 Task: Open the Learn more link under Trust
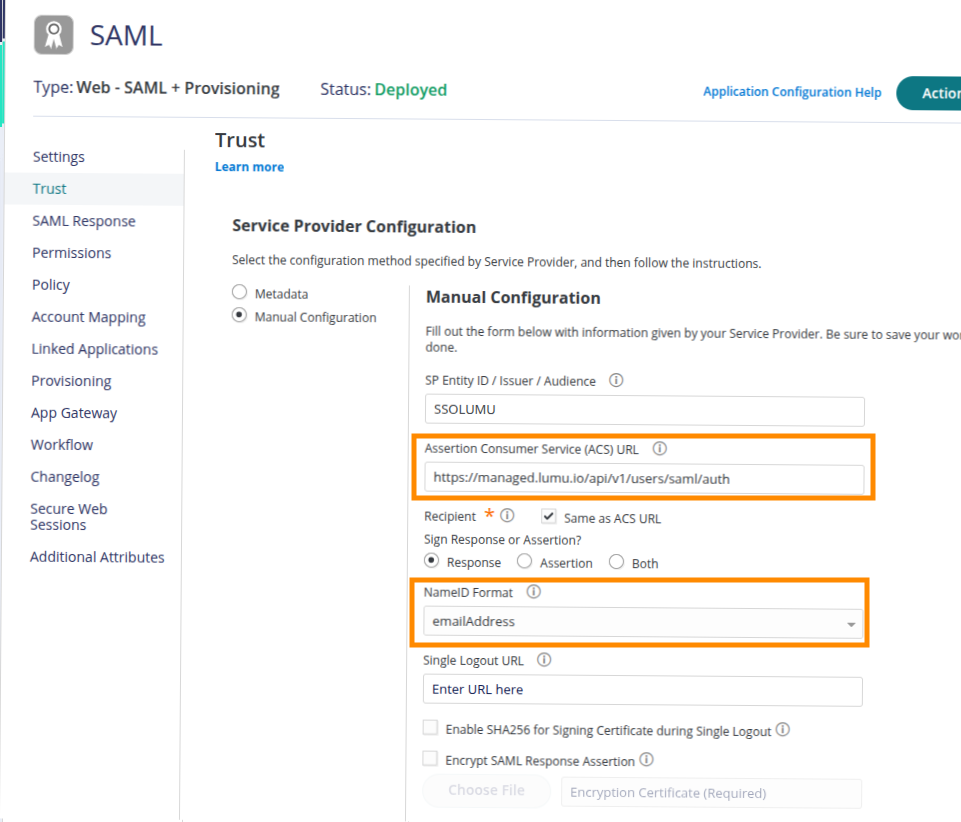249,167
